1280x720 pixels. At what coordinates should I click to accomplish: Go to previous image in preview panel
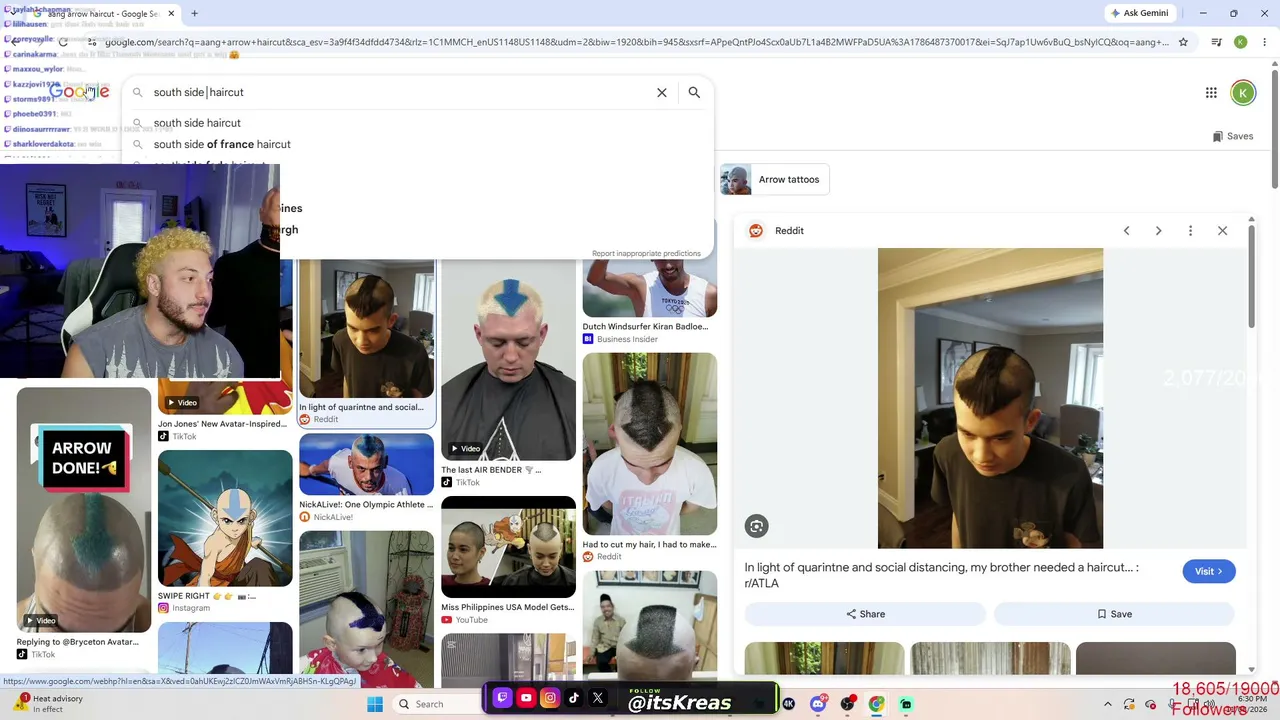1126,231
